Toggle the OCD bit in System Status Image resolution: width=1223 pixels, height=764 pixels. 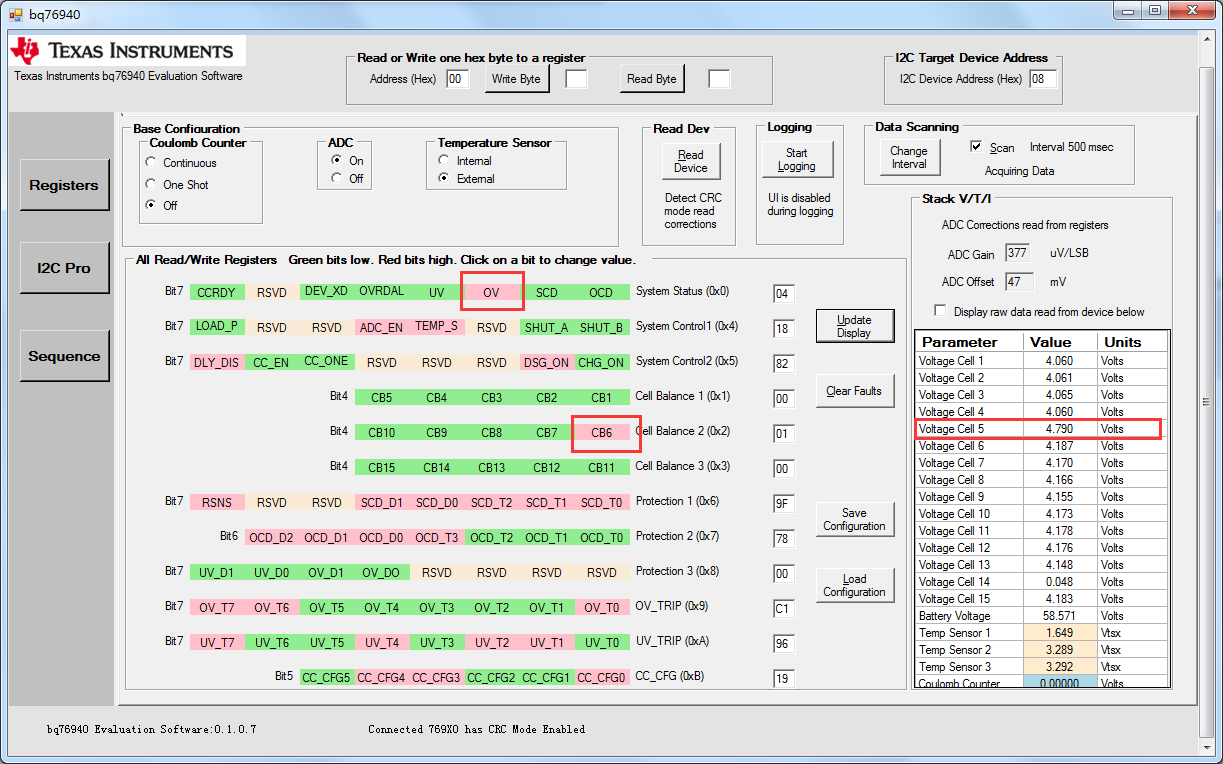[x=601, y=293]
